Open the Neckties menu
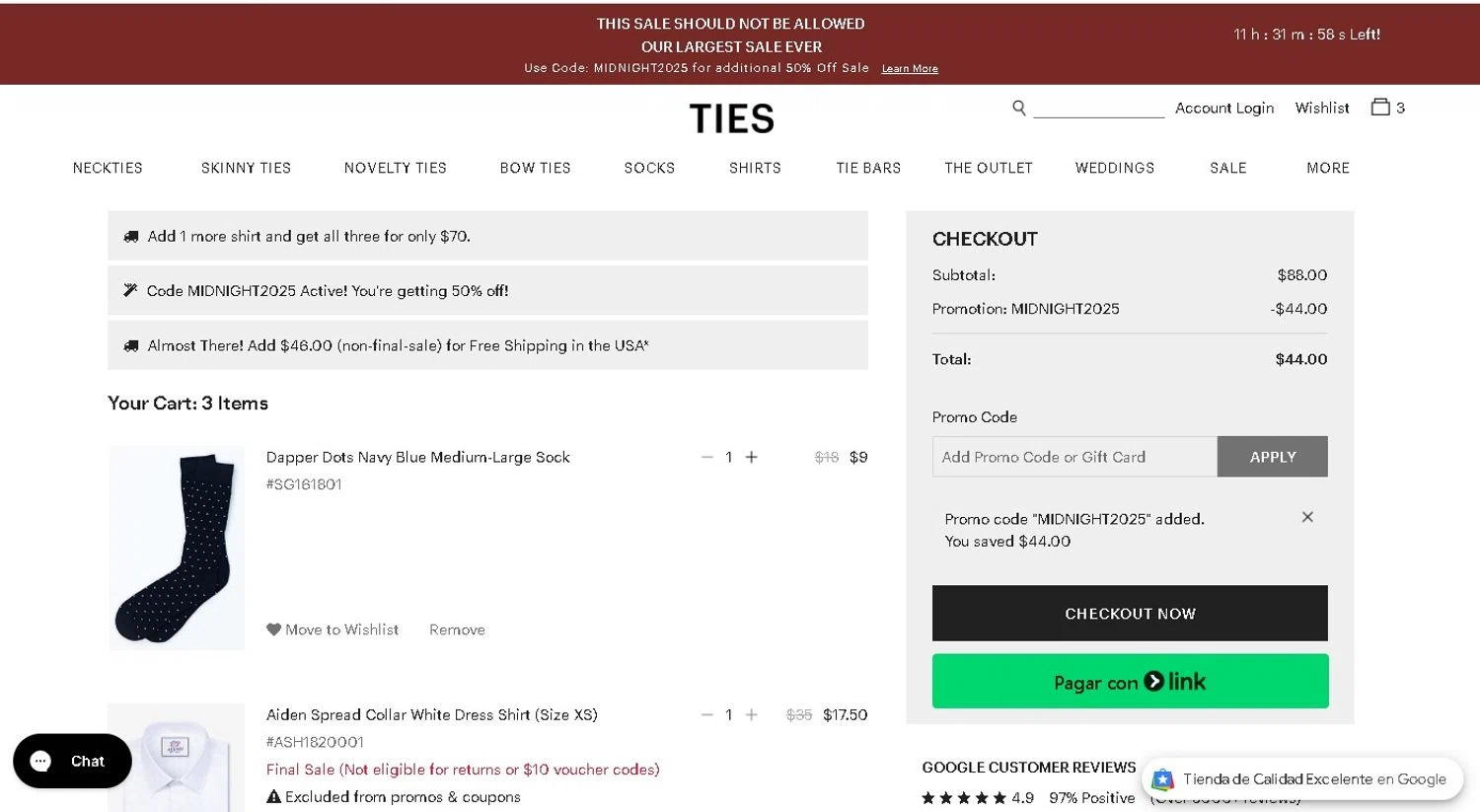The height and width of the screenshot is (812, 1480). pos(108,168)
